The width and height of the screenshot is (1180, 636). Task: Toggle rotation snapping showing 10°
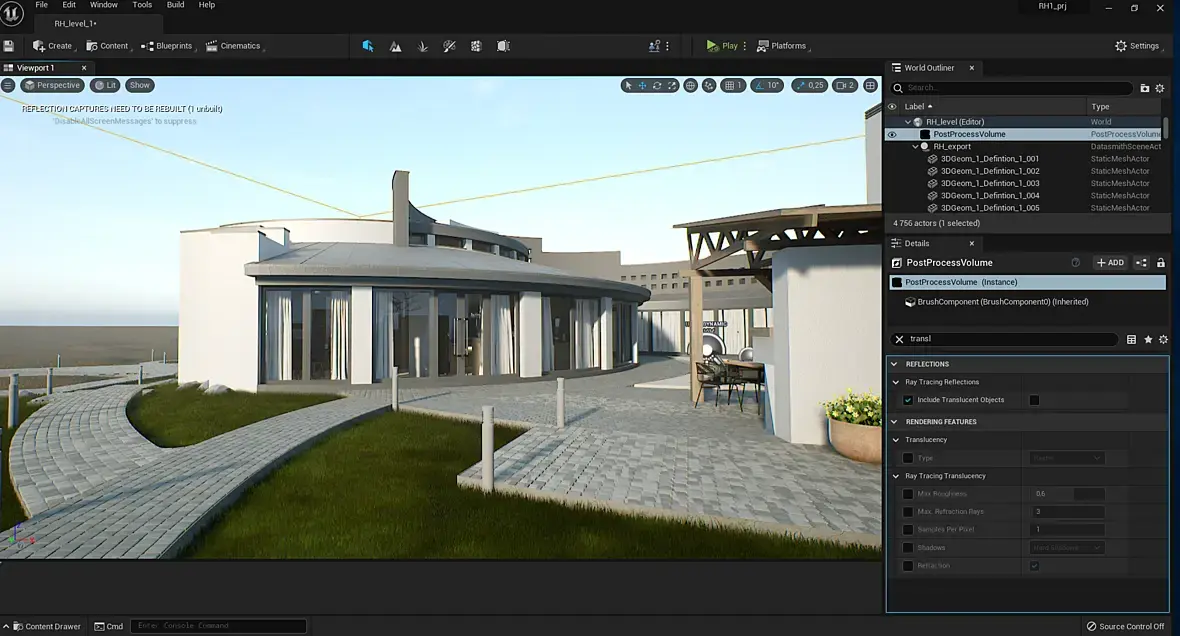pyautogui.click(x=767, y=85)
